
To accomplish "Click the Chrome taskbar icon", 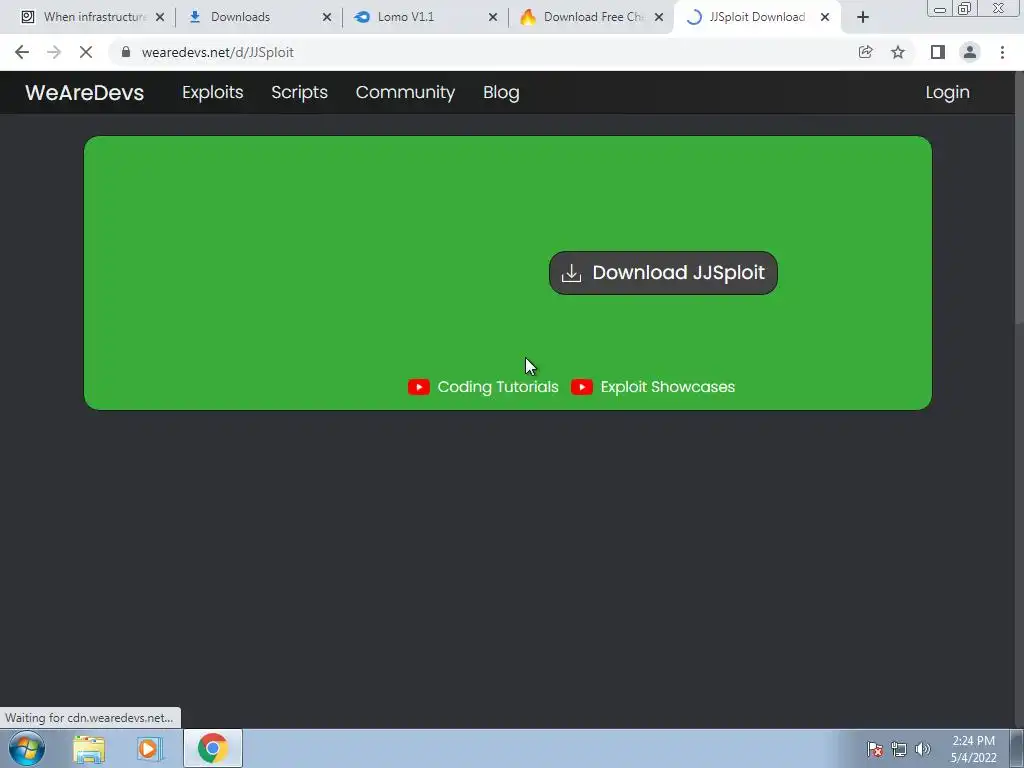I will [x=213, y=748].
